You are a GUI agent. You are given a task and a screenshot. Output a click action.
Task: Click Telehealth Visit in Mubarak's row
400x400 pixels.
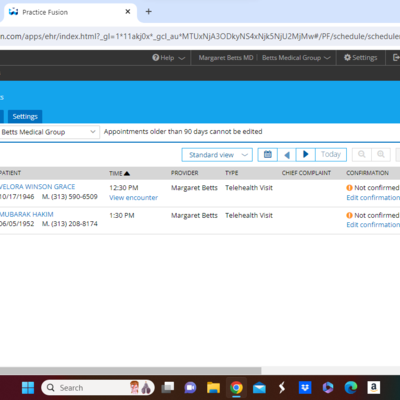tap(249, 215)
